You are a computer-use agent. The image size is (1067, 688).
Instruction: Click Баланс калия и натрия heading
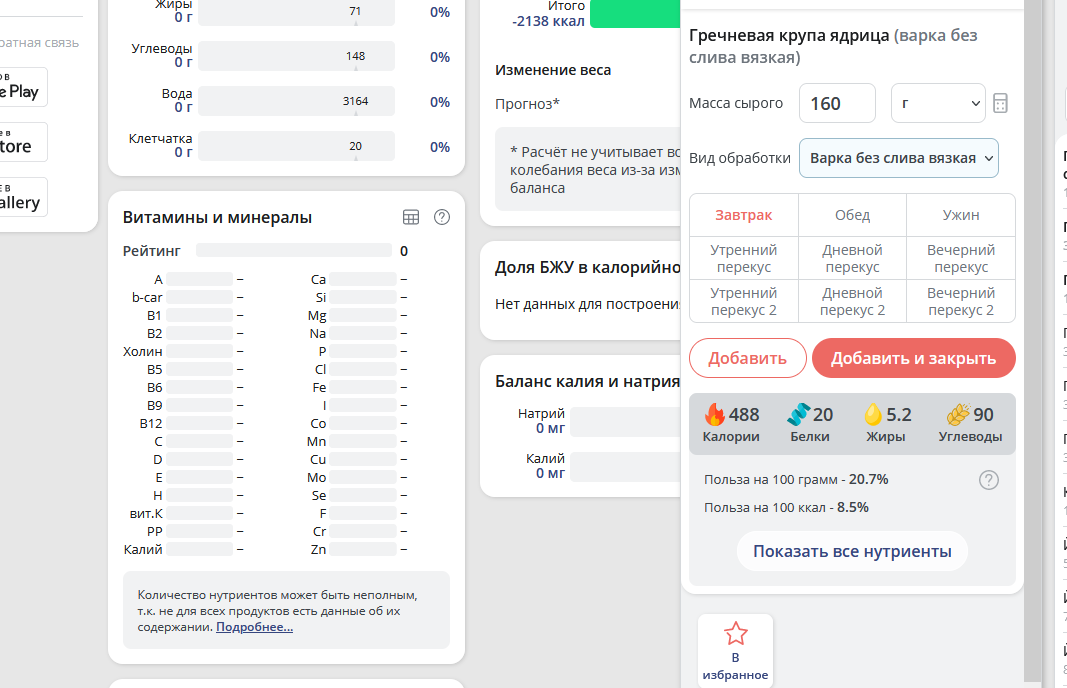click(x=587, y=382)
